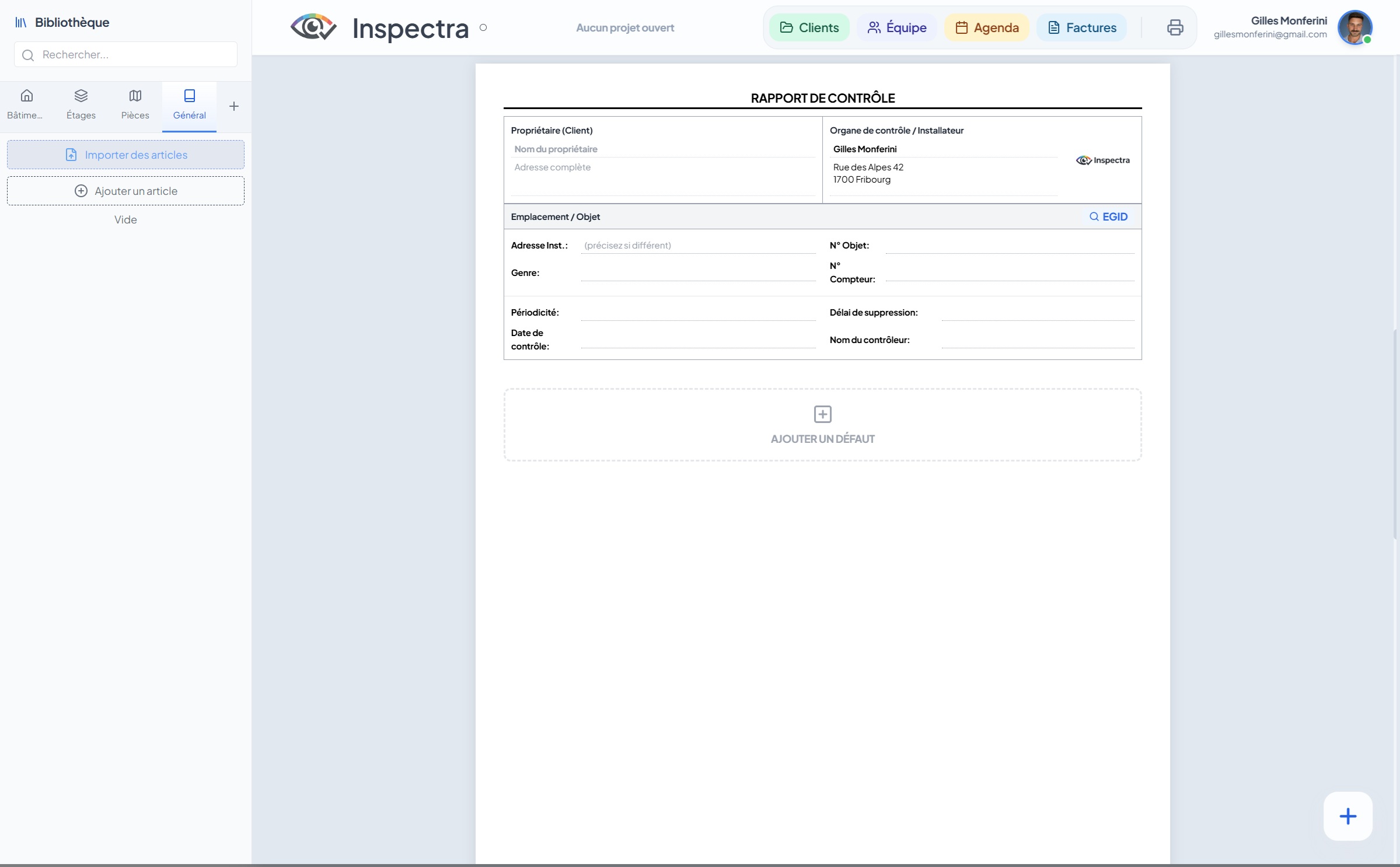The image size is (1400, 867).
Task: Open the Pièces tab
Action: point(135,104)
